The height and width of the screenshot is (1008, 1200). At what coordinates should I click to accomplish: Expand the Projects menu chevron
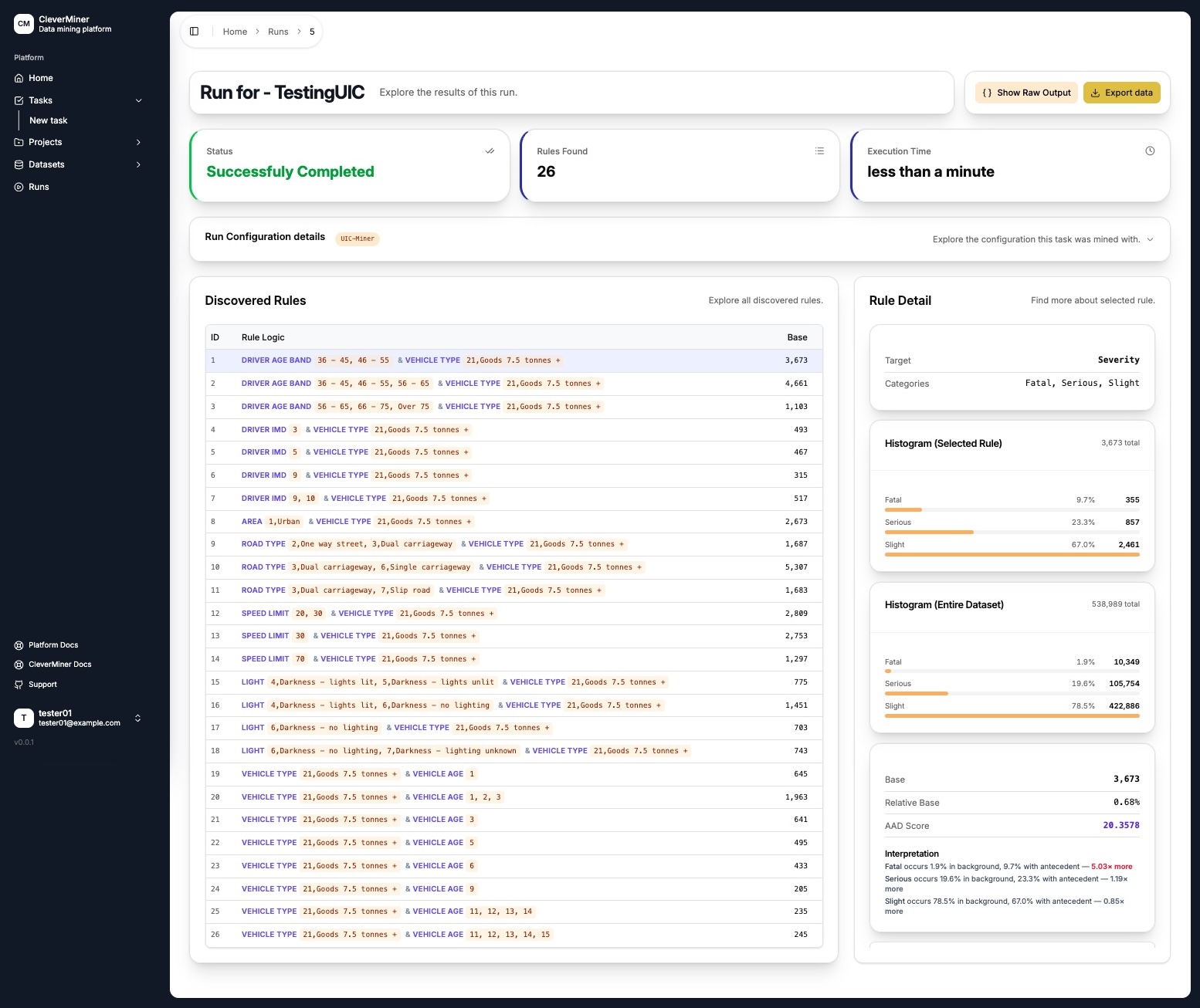click(x=139, y=142)
